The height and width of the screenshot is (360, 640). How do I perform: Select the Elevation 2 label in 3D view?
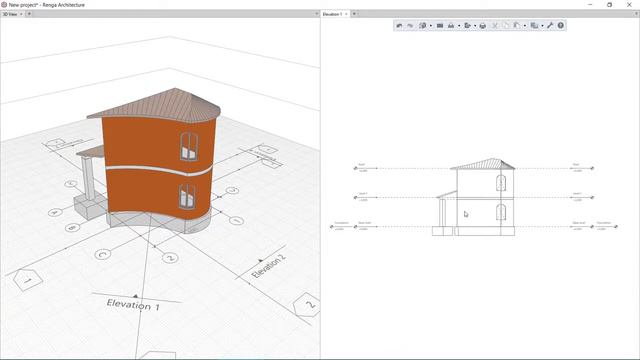click(x=268, y=266)
